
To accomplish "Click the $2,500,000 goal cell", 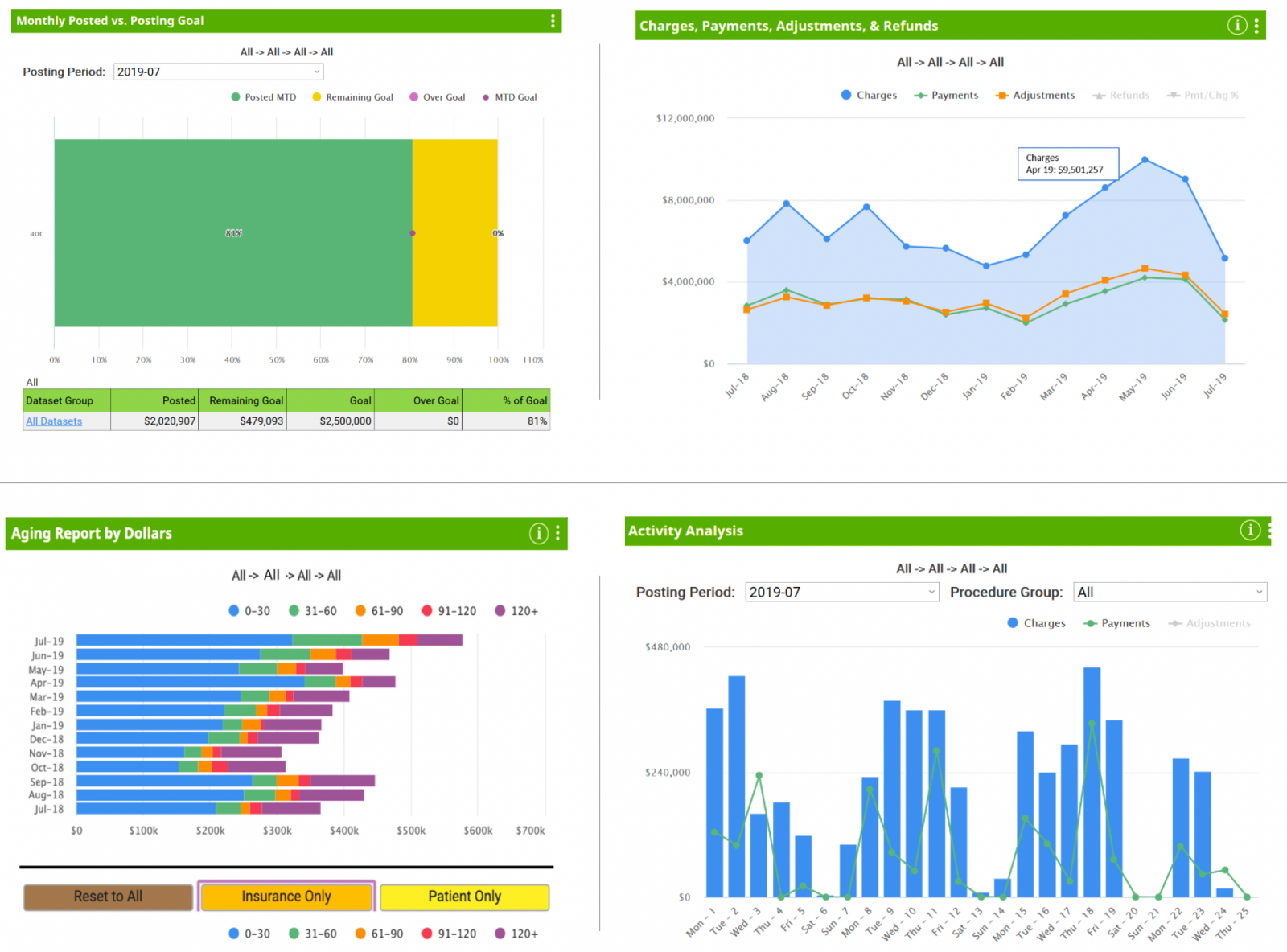I will 330,421.
